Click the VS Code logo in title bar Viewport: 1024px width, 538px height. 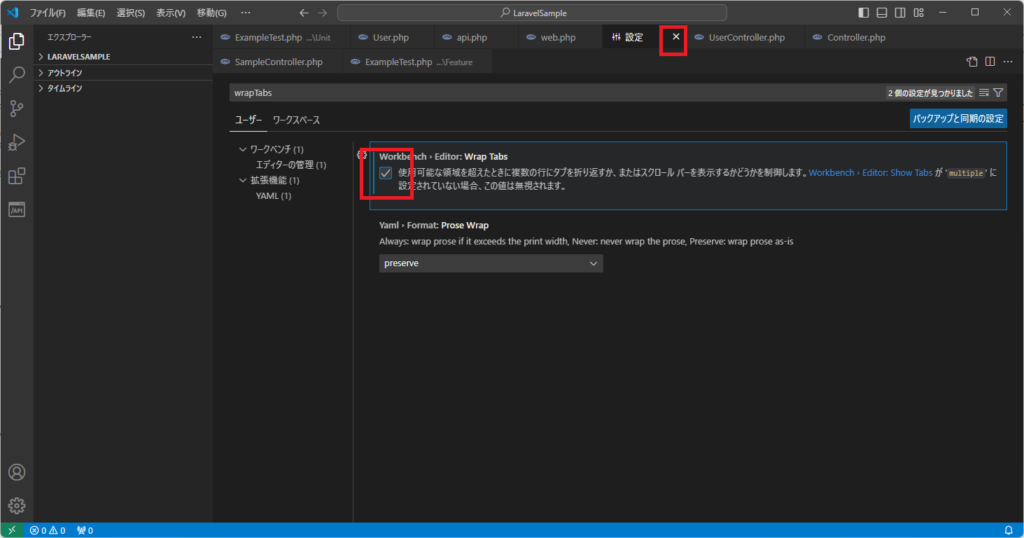click(x=12, y=12)
